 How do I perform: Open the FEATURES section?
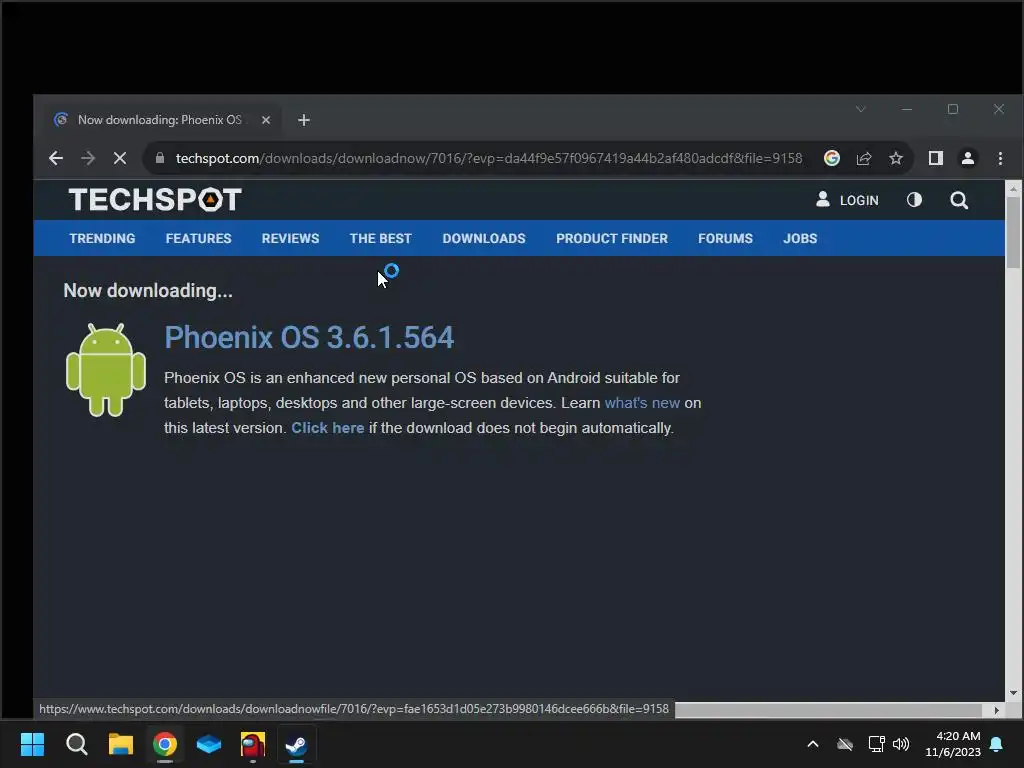[199, 238]
